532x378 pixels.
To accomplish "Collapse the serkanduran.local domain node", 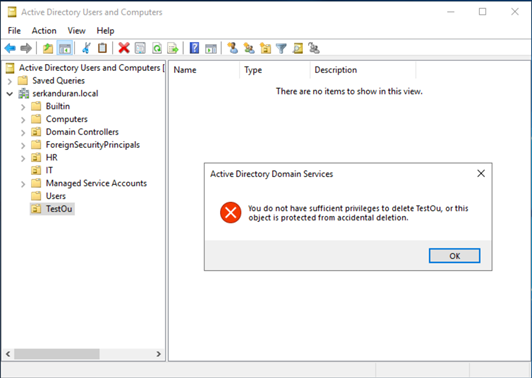I will click(x=10, y=94).
